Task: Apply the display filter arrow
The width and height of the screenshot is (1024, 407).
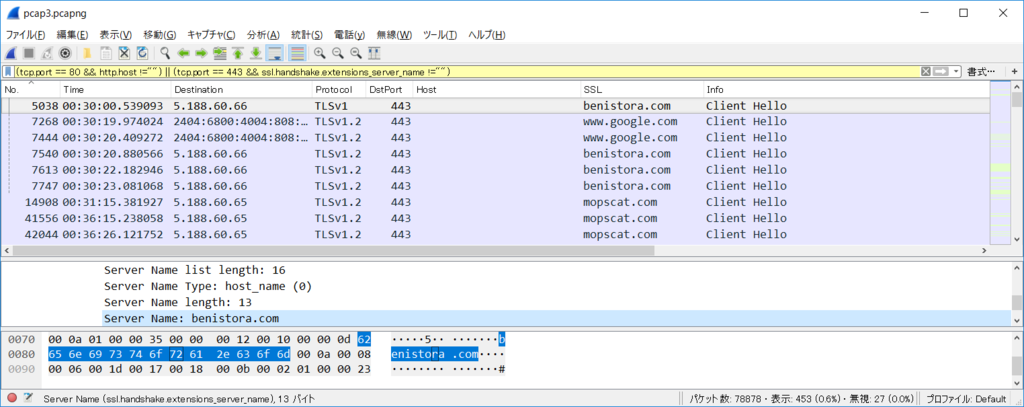Action: [x=940, y=72]
